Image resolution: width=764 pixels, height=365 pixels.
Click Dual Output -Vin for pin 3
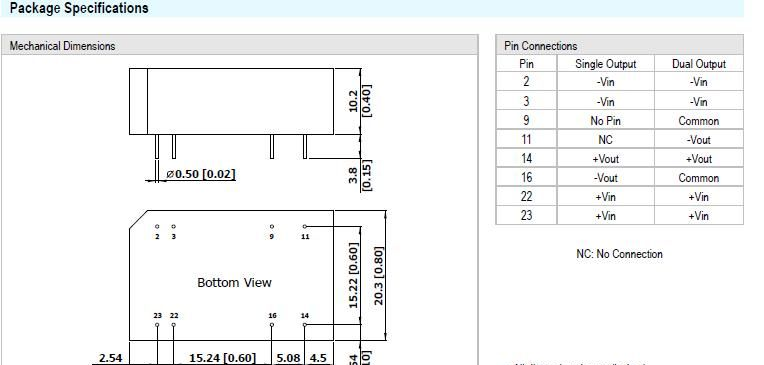coord(699,101)
